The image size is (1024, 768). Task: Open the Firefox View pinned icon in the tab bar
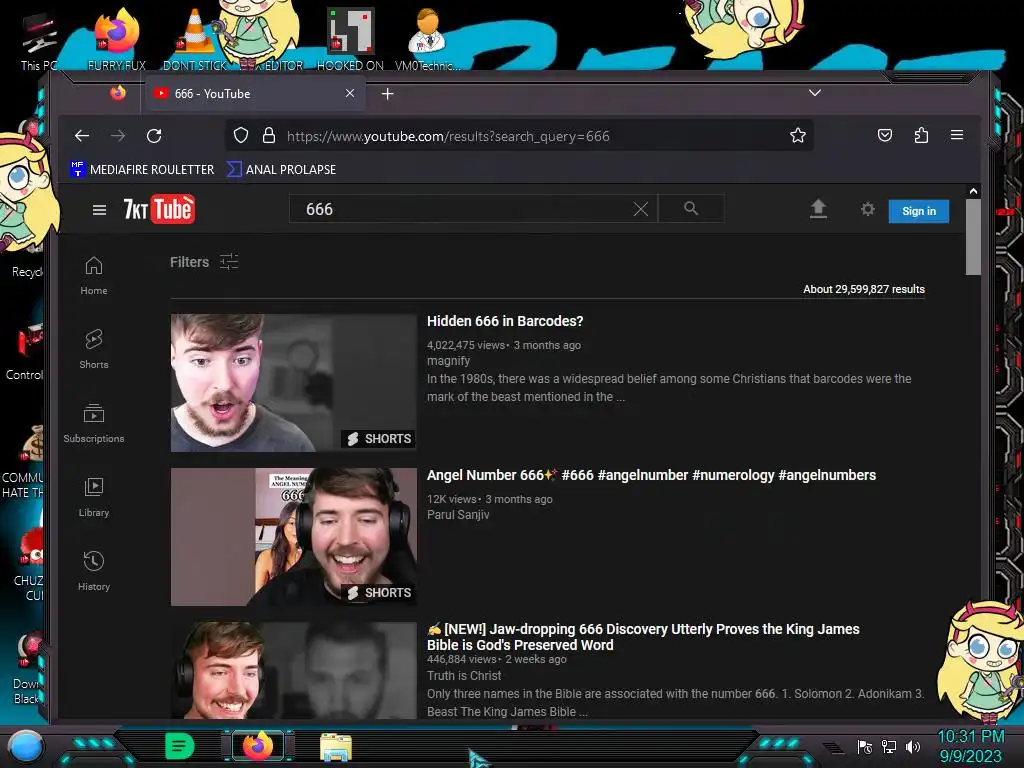(x=118, y=93)
